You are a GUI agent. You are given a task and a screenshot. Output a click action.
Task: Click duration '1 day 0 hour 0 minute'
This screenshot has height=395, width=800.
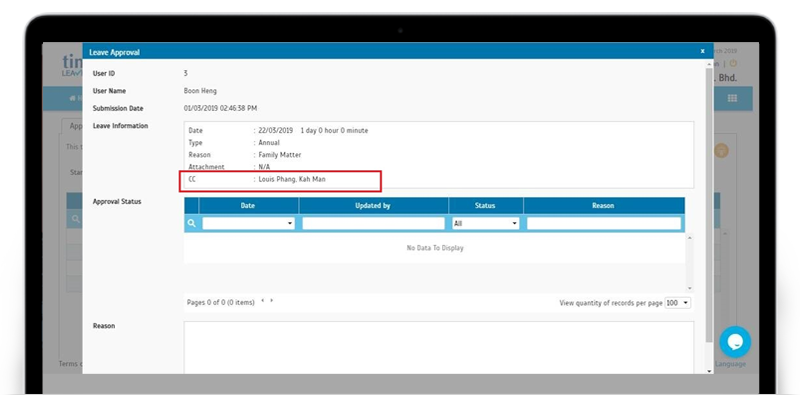[334, 131]
